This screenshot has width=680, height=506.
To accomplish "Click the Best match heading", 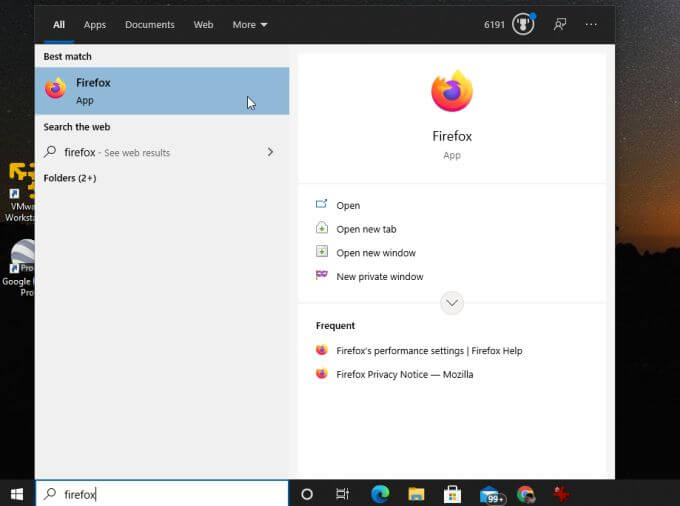I will (x=67, y=56).
